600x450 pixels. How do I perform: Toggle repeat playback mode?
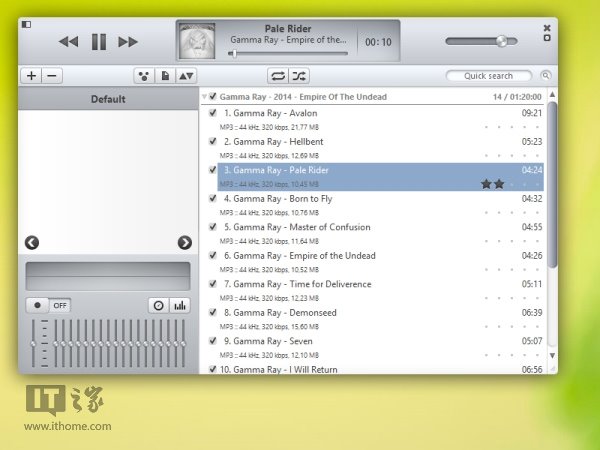click(x=277, y=76)
